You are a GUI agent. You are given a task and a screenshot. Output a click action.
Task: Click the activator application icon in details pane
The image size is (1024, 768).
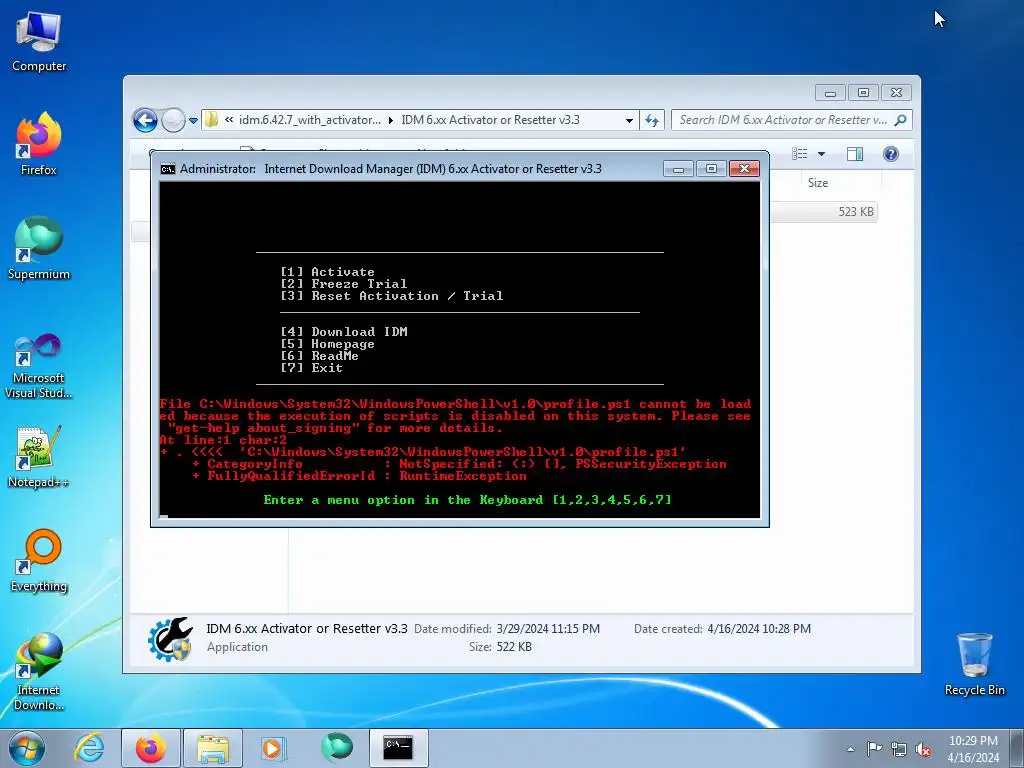click(x=170, y=639)
